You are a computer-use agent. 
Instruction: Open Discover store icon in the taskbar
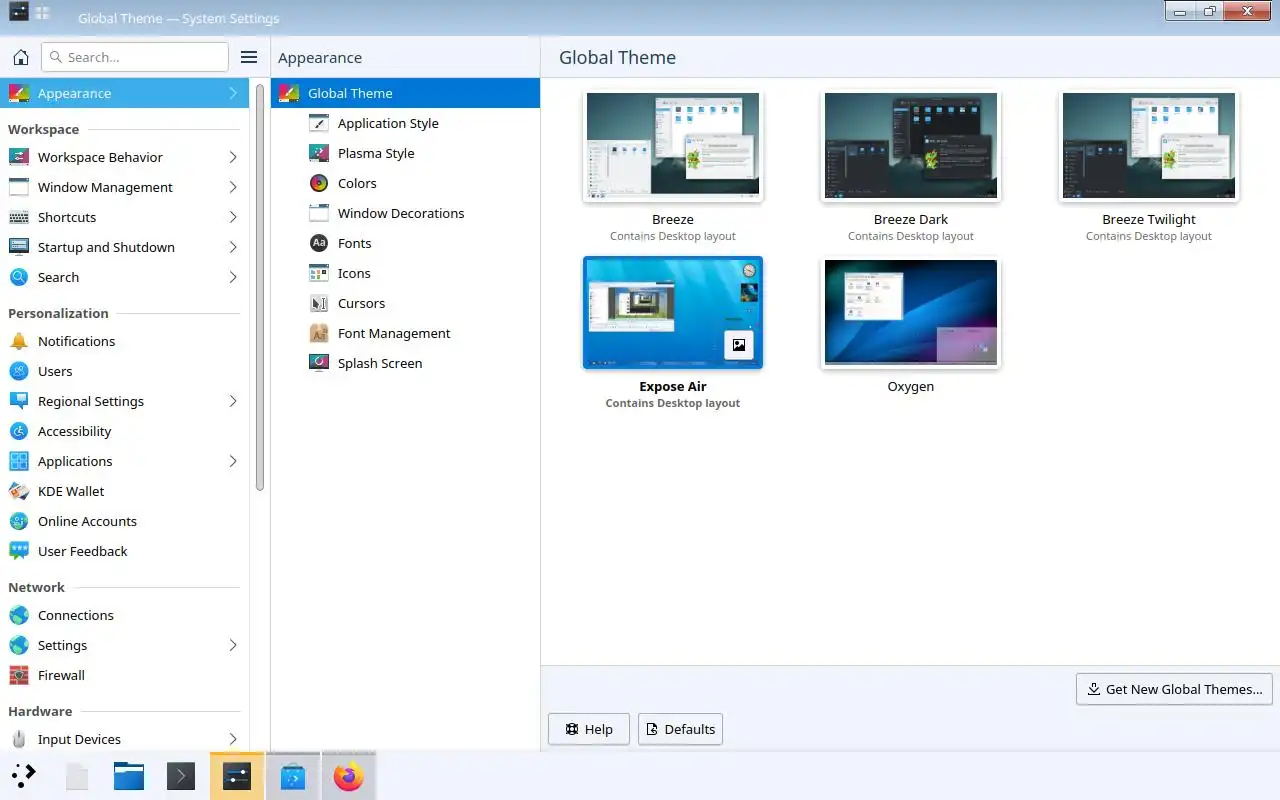(293, 776)
